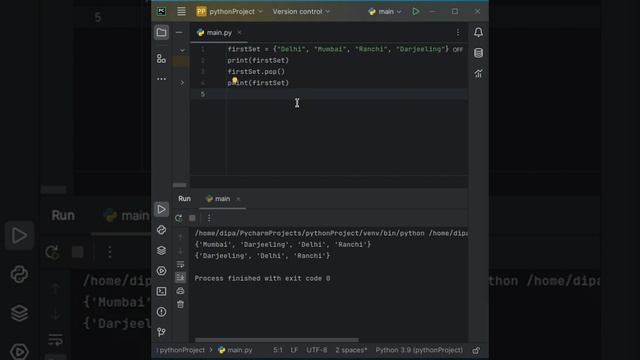Click the PyCharm application logo icon

(x=162, y=11)
